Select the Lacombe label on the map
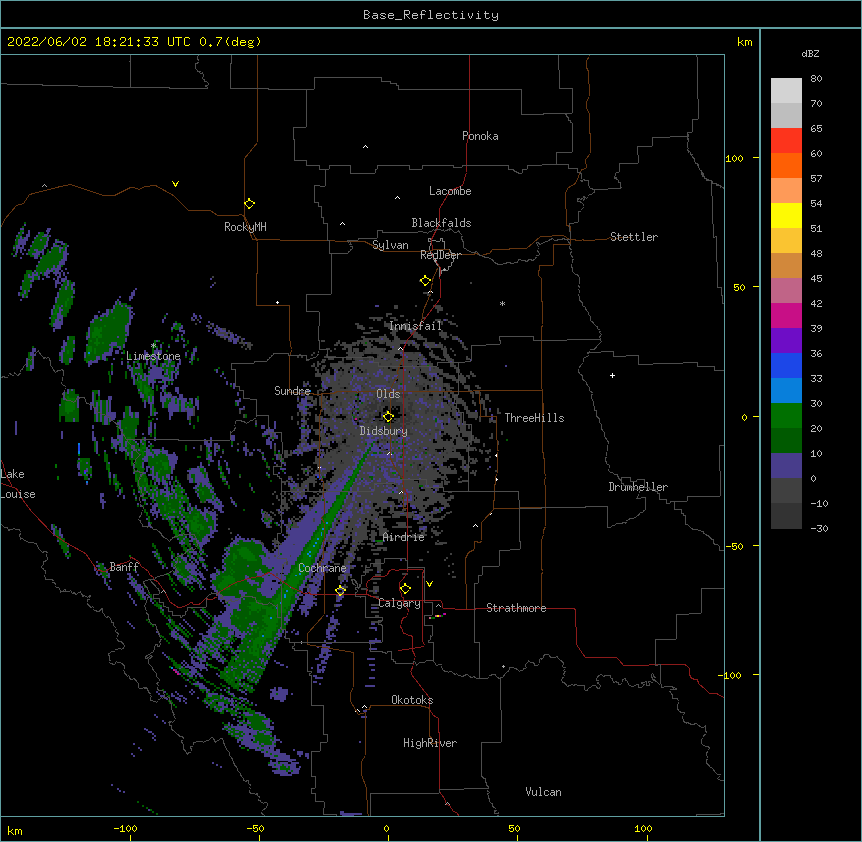 (450, 191)
